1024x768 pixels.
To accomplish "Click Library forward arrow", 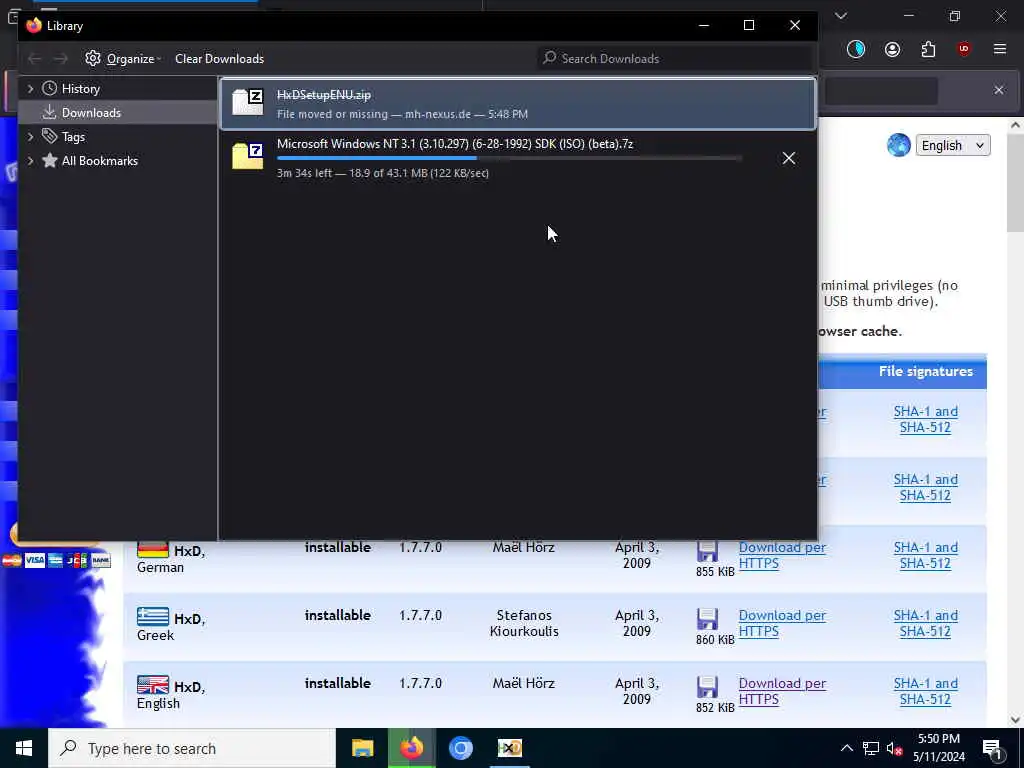I will (x=60, y=59).
